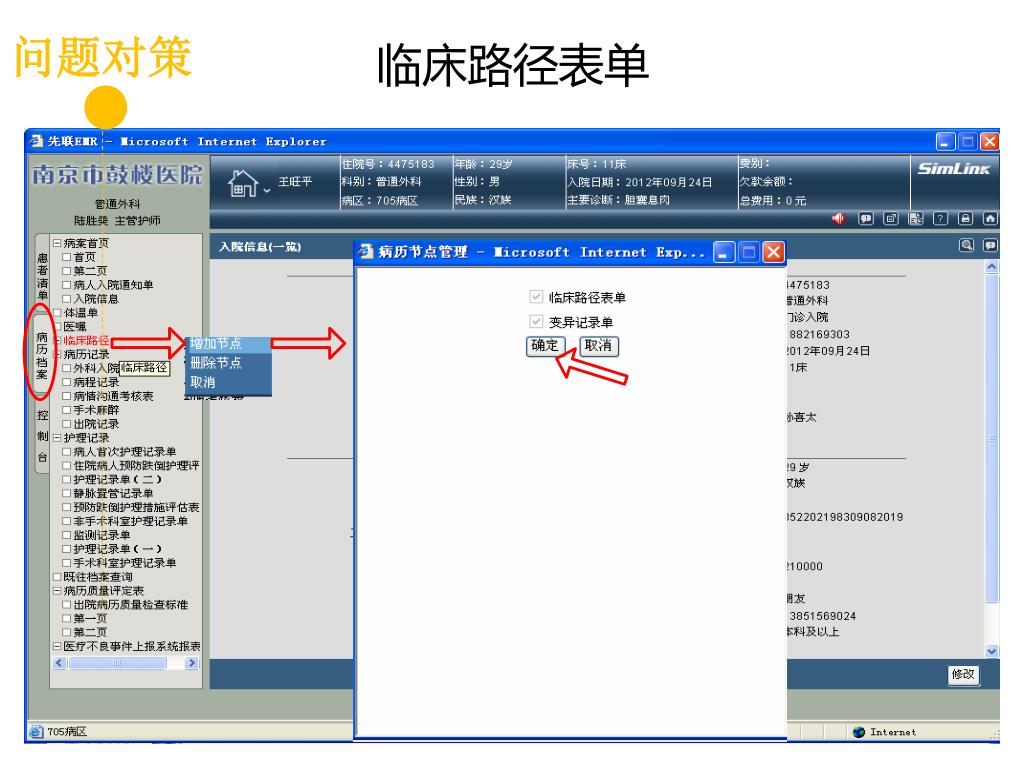Collapse the 护理记录 tree node
Screen dimensions: 1024x768
coord(57,438)
